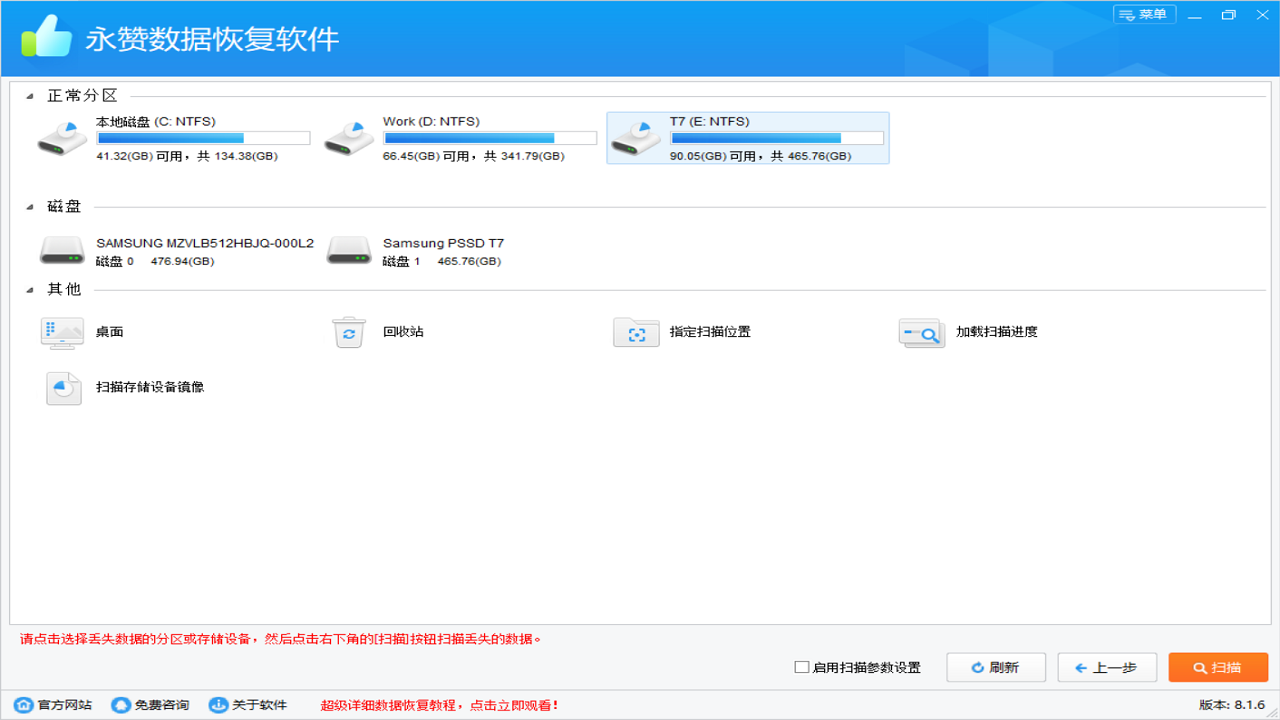
Task: Collapse the 其他 section
Action: [x=31, y=289]
